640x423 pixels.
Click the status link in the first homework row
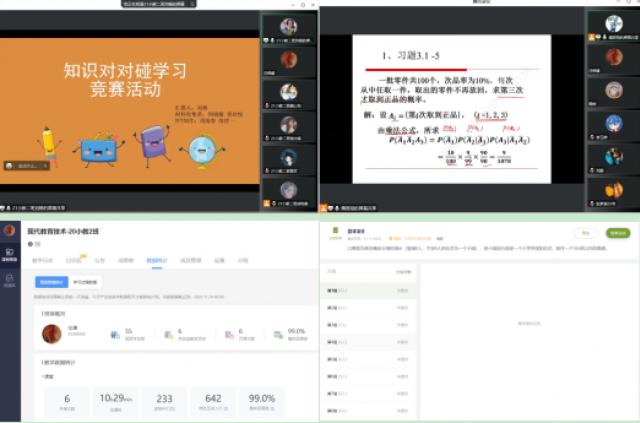403,291
